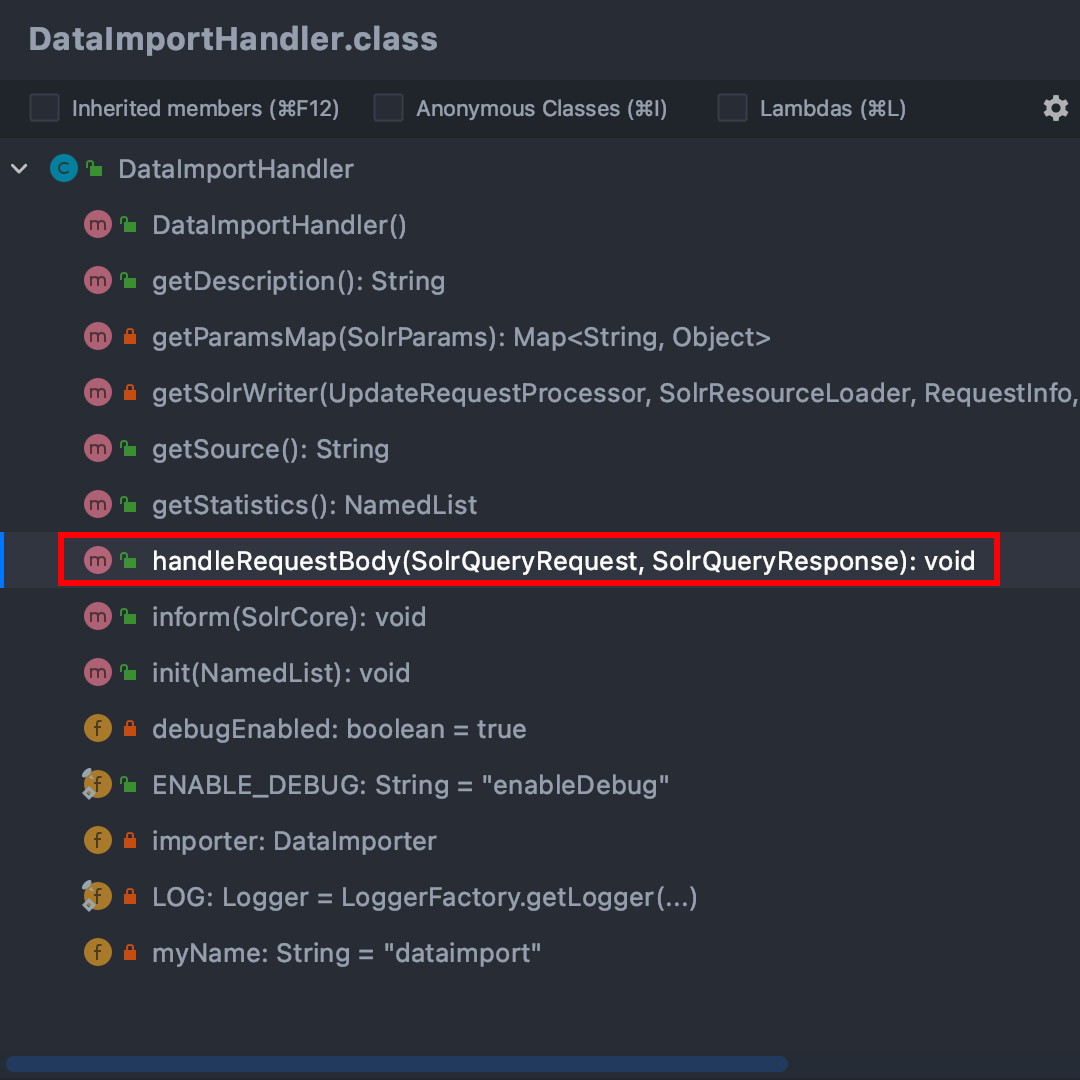This screenshot has height=1080, width=1080.
Task: Select the DataImportHandler() constructor
Action: [279, 225]
